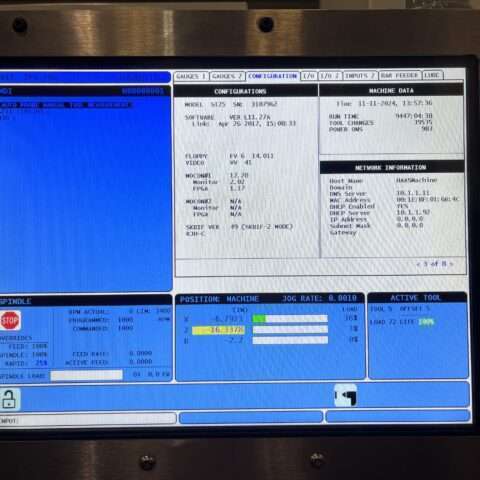
Task: Click the X axis load bar
Action: tap(290, 319)
